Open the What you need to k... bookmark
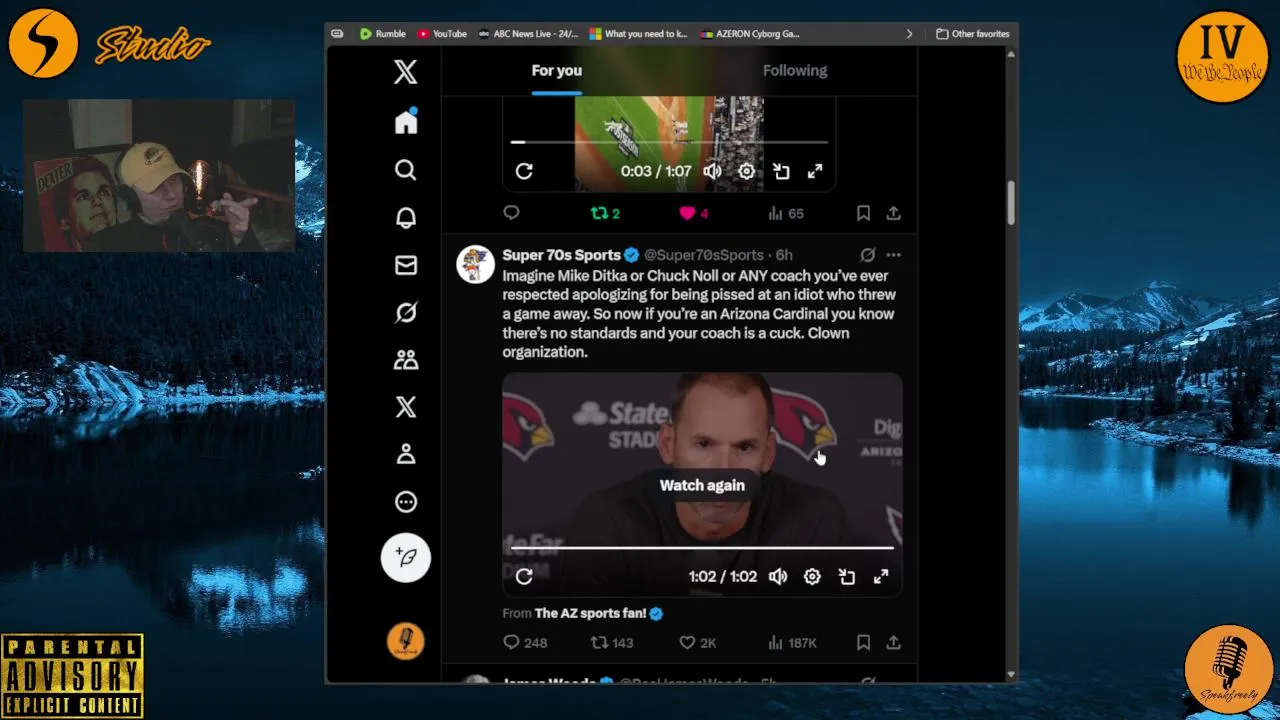This screenshot has width=1280, height=720. click(639, 34)
